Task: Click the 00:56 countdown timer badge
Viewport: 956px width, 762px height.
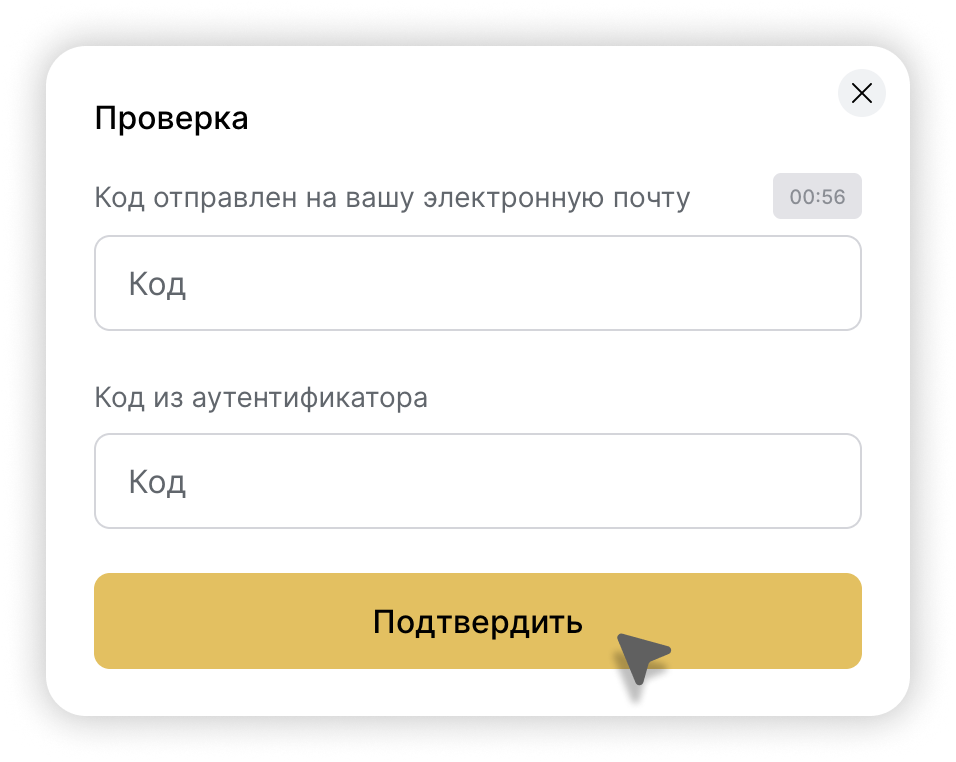Action: pyautogui.click(x=817, y=196)
